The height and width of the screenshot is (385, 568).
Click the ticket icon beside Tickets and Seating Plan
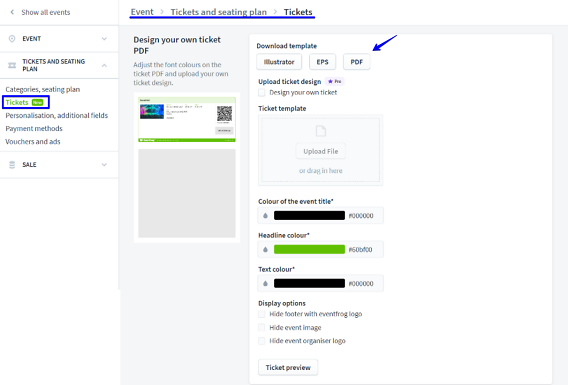(x=12, y=65)
